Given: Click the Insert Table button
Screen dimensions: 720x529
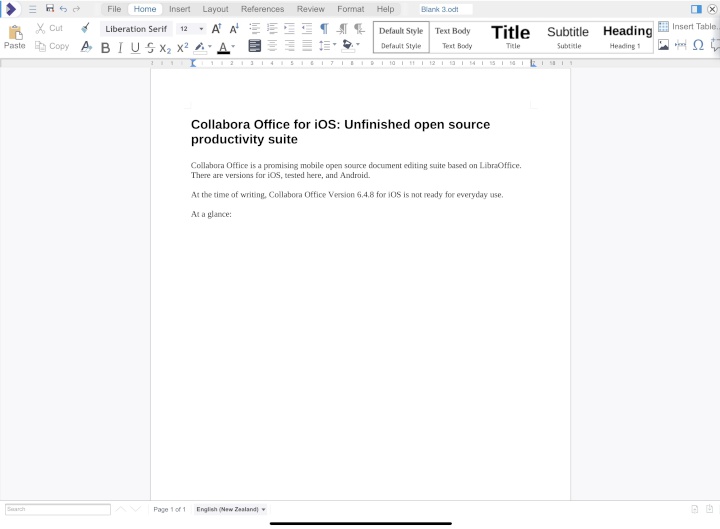Looking at the screenshot, I should pyautogui.click(x=686, y=26).
